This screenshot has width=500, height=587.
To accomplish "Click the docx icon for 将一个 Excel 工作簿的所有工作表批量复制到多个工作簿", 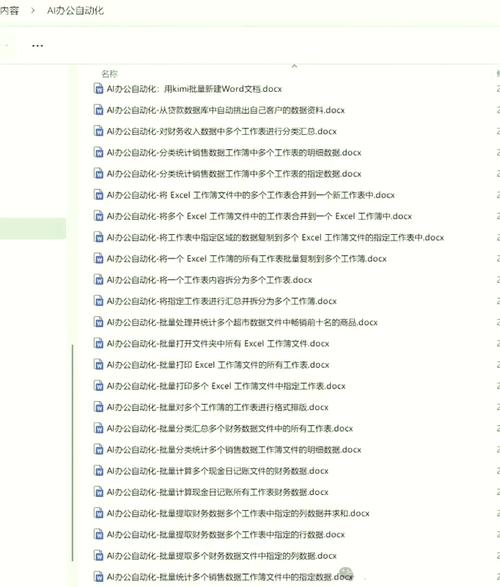I will point(98,258).
